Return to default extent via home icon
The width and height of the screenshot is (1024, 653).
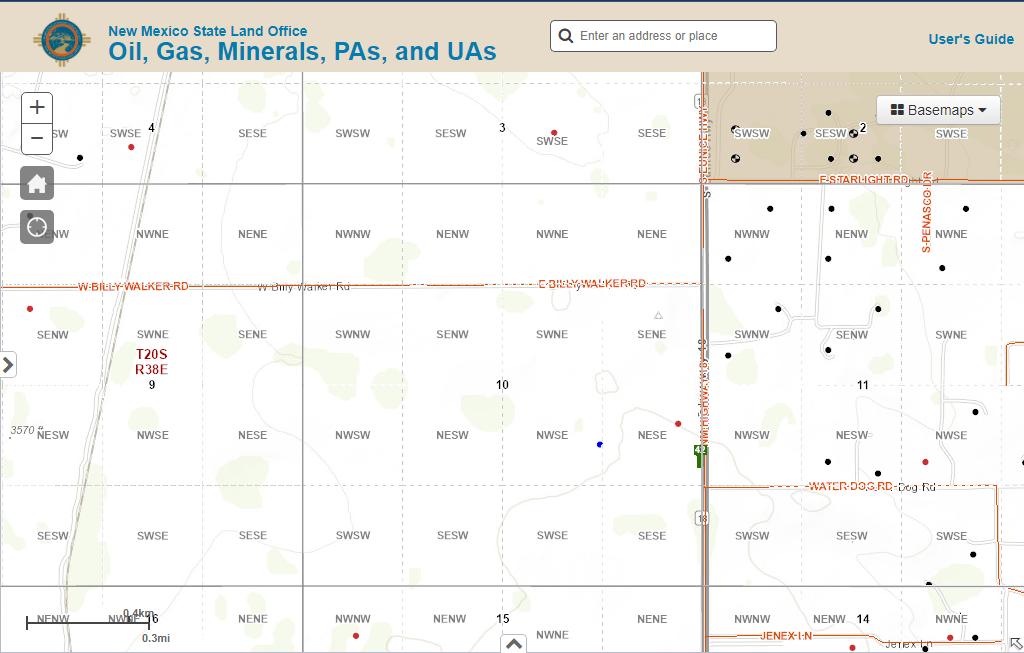[x=37, y=183]
